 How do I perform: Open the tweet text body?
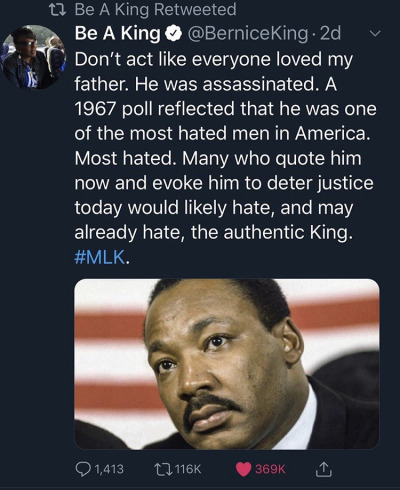pos(225,158)
